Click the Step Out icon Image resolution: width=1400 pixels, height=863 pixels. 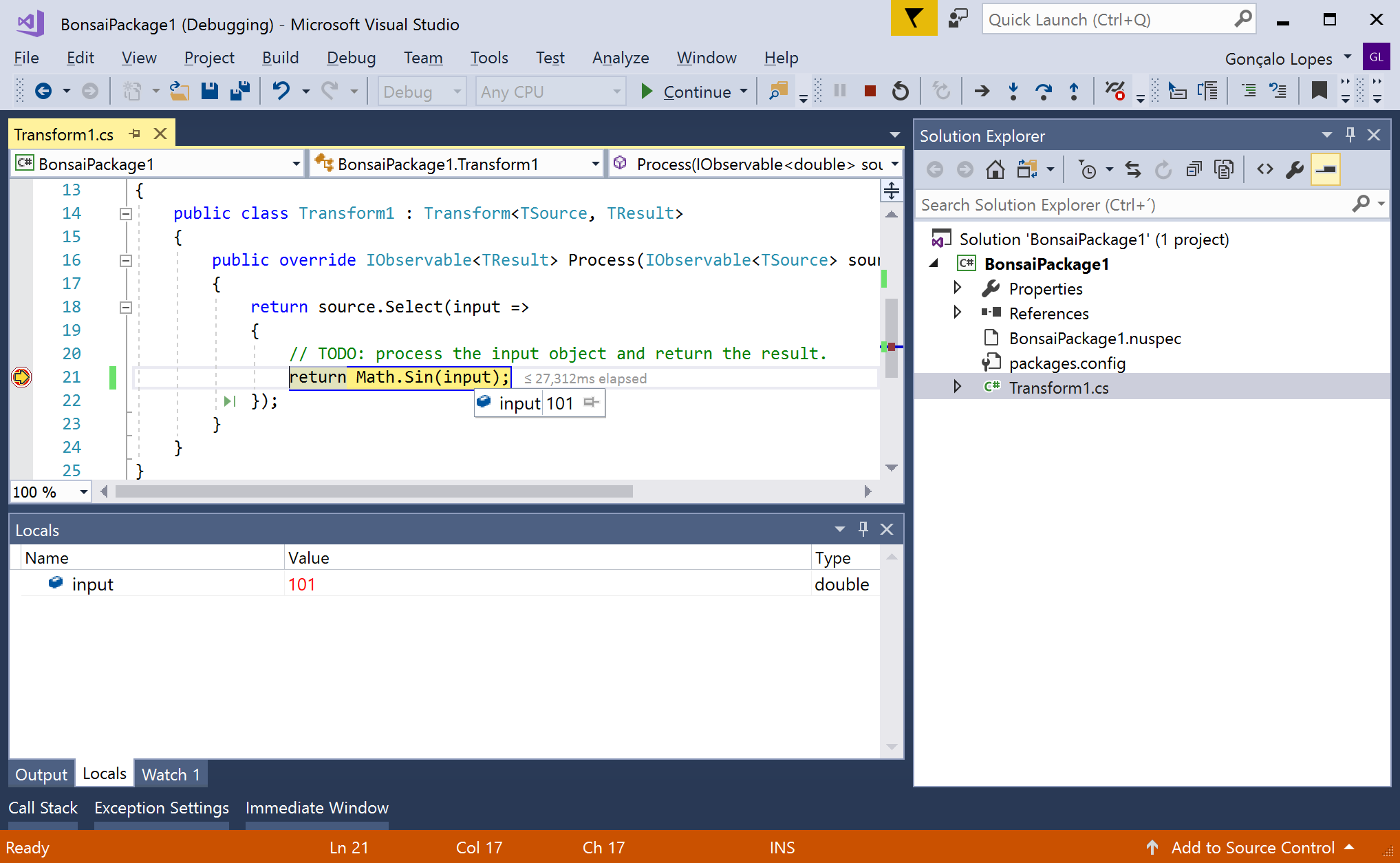[x=1074, y=91]
